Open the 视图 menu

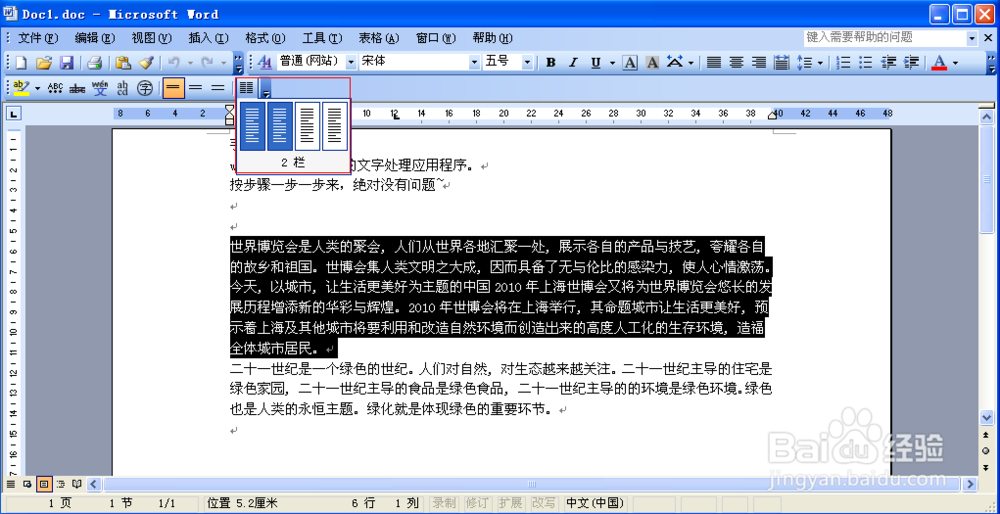pyautogui.click(x=152, y=38)
